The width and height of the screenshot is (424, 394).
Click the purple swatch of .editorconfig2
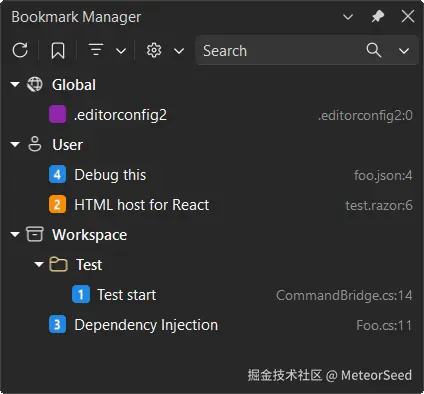[x=57, y=114]
